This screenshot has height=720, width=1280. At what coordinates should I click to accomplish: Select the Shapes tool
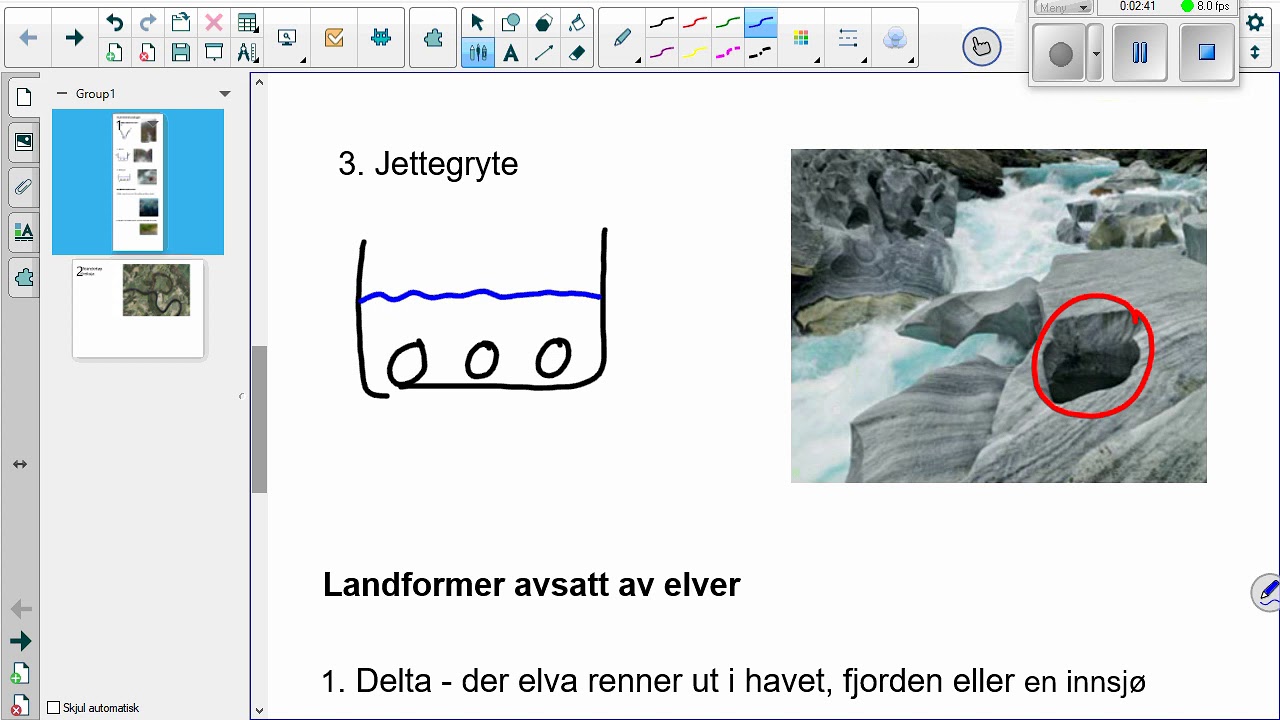tap(510, 22)
